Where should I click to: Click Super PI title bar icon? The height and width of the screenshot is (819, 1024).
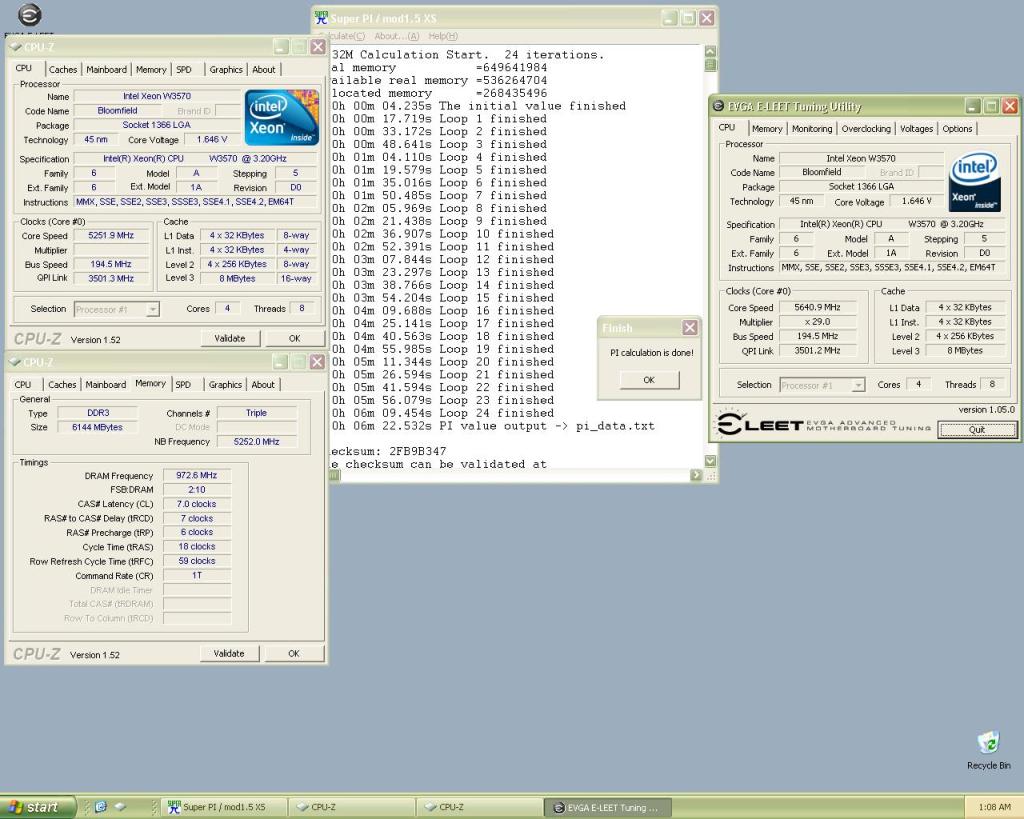coord(321,18)
